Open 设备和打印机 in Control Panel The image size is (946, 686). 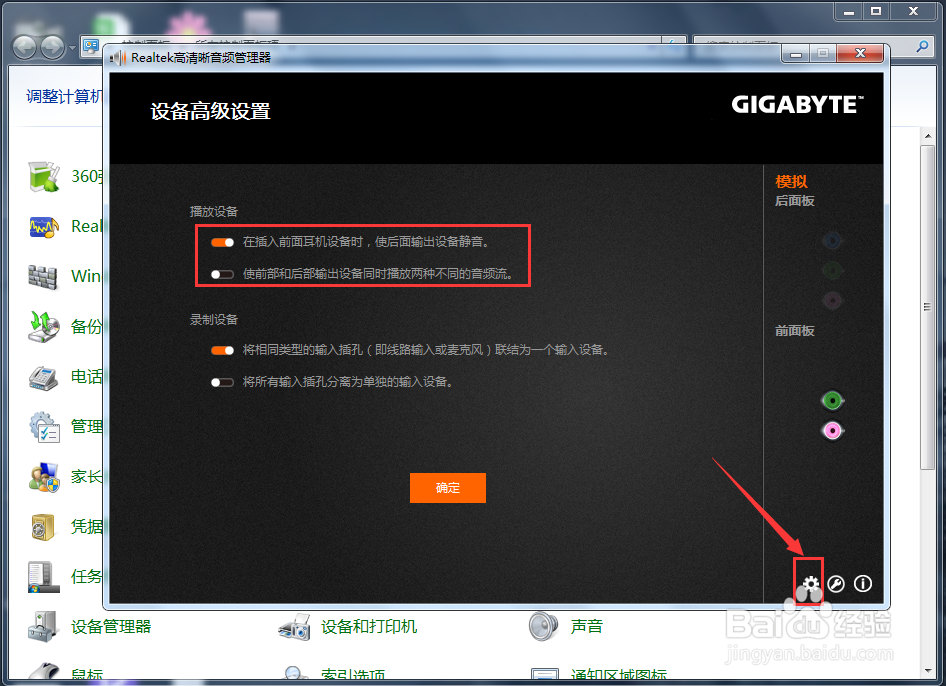(369, 627)
